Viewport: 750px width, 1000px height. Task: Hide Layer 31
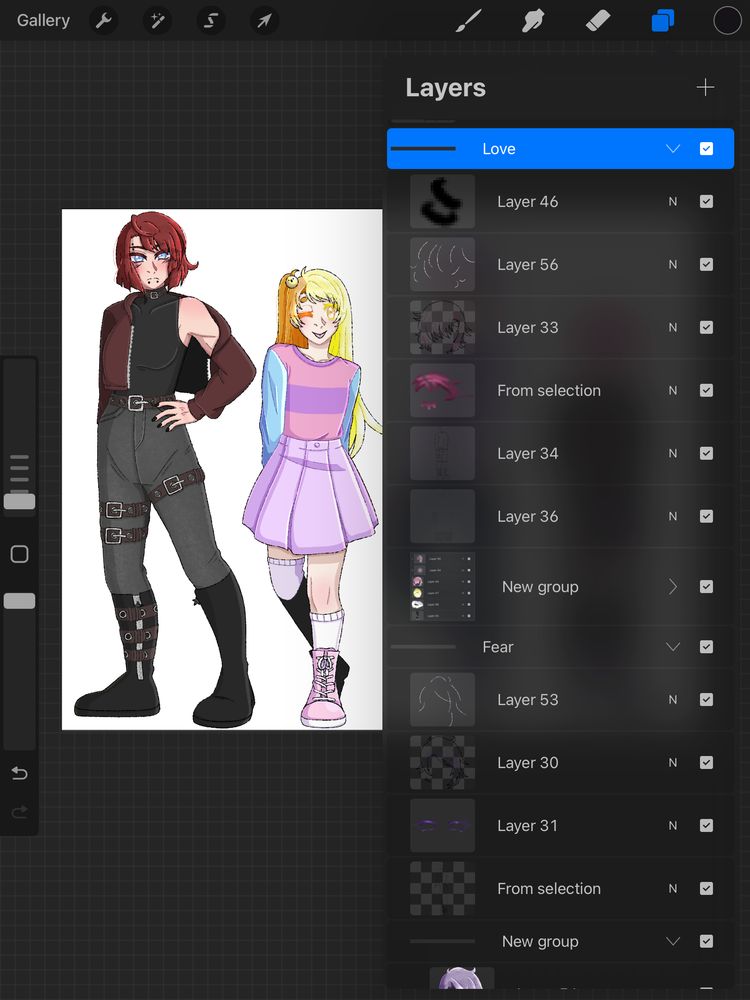click(x=706, y=825)
